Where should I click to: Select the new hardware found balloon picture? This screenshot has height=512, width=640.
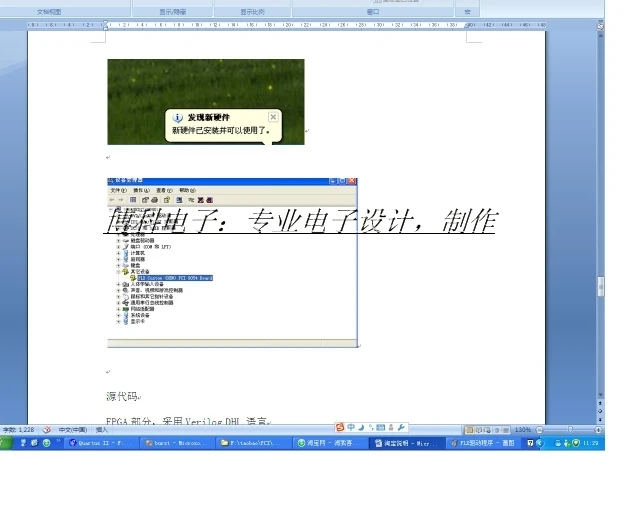coord(206,102)
